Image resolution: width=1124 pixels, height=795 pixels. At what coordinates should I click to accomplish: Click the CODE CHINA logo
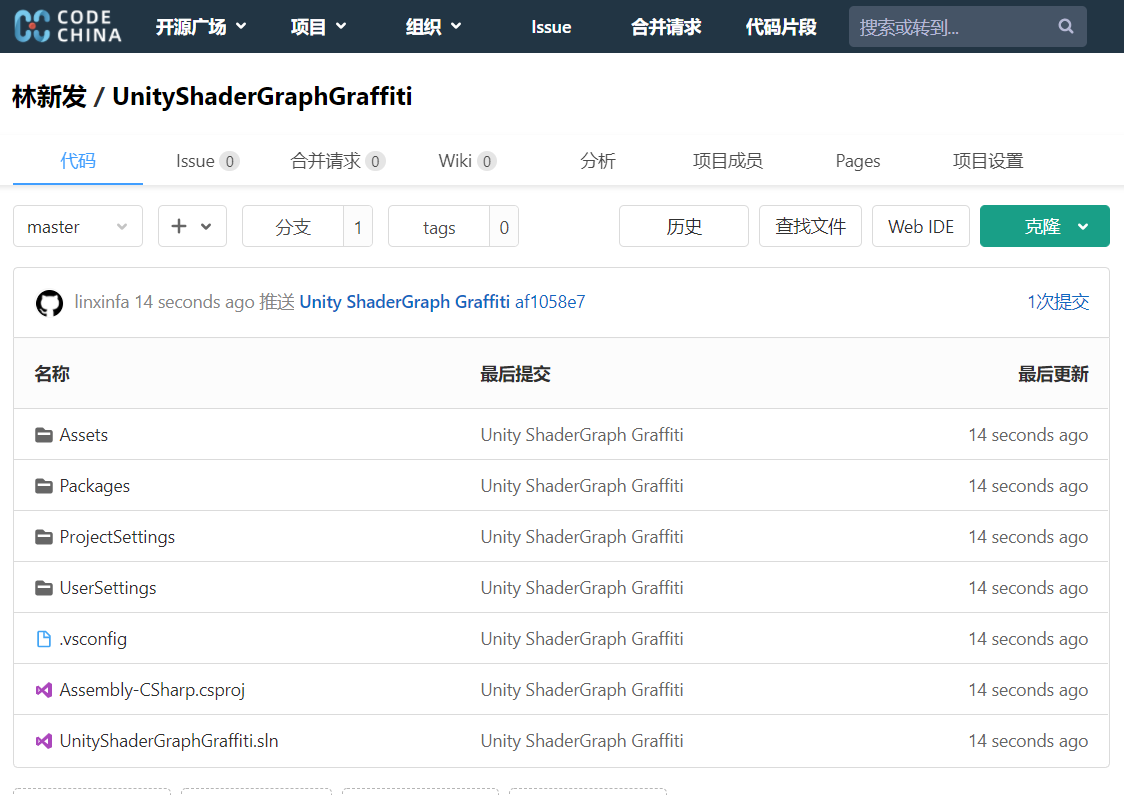pyautogui.click(x=65, y=26)
